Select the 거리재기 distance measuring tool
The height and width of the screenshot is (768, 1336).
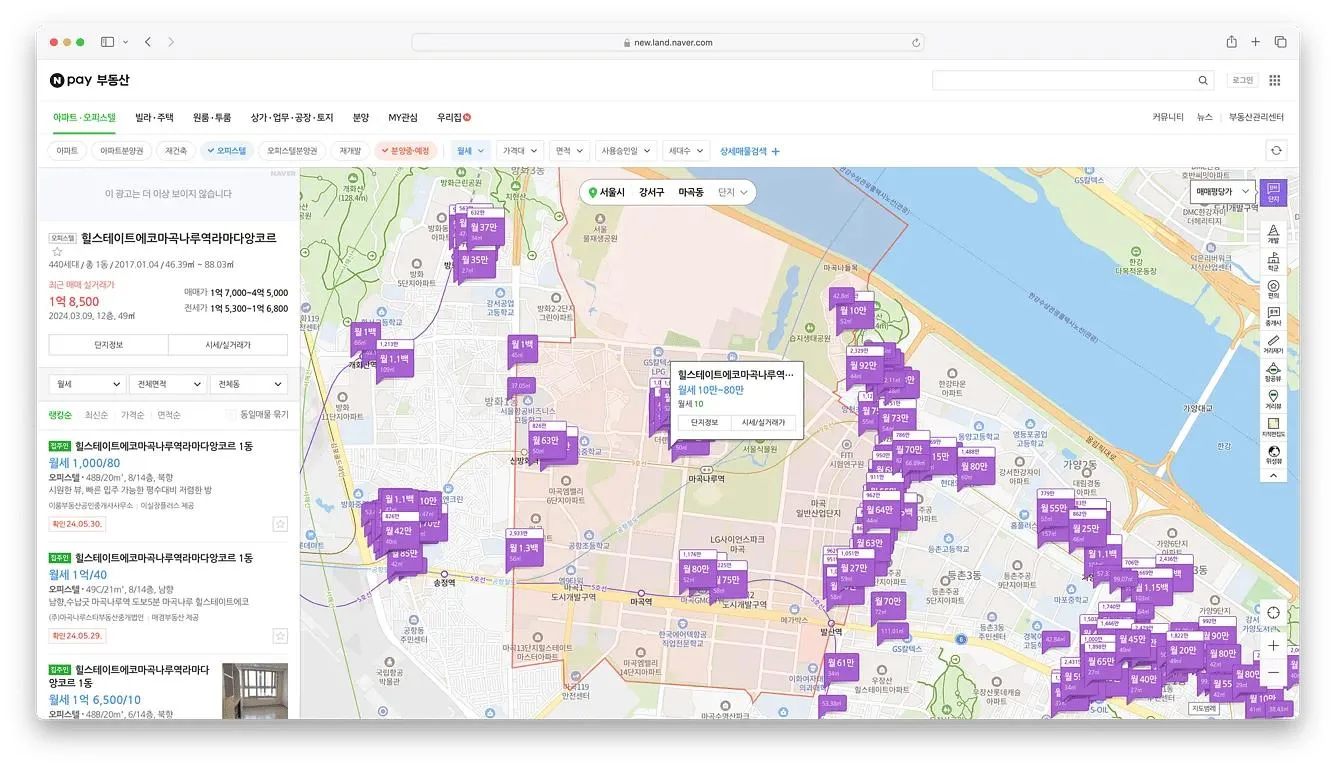1273,345
